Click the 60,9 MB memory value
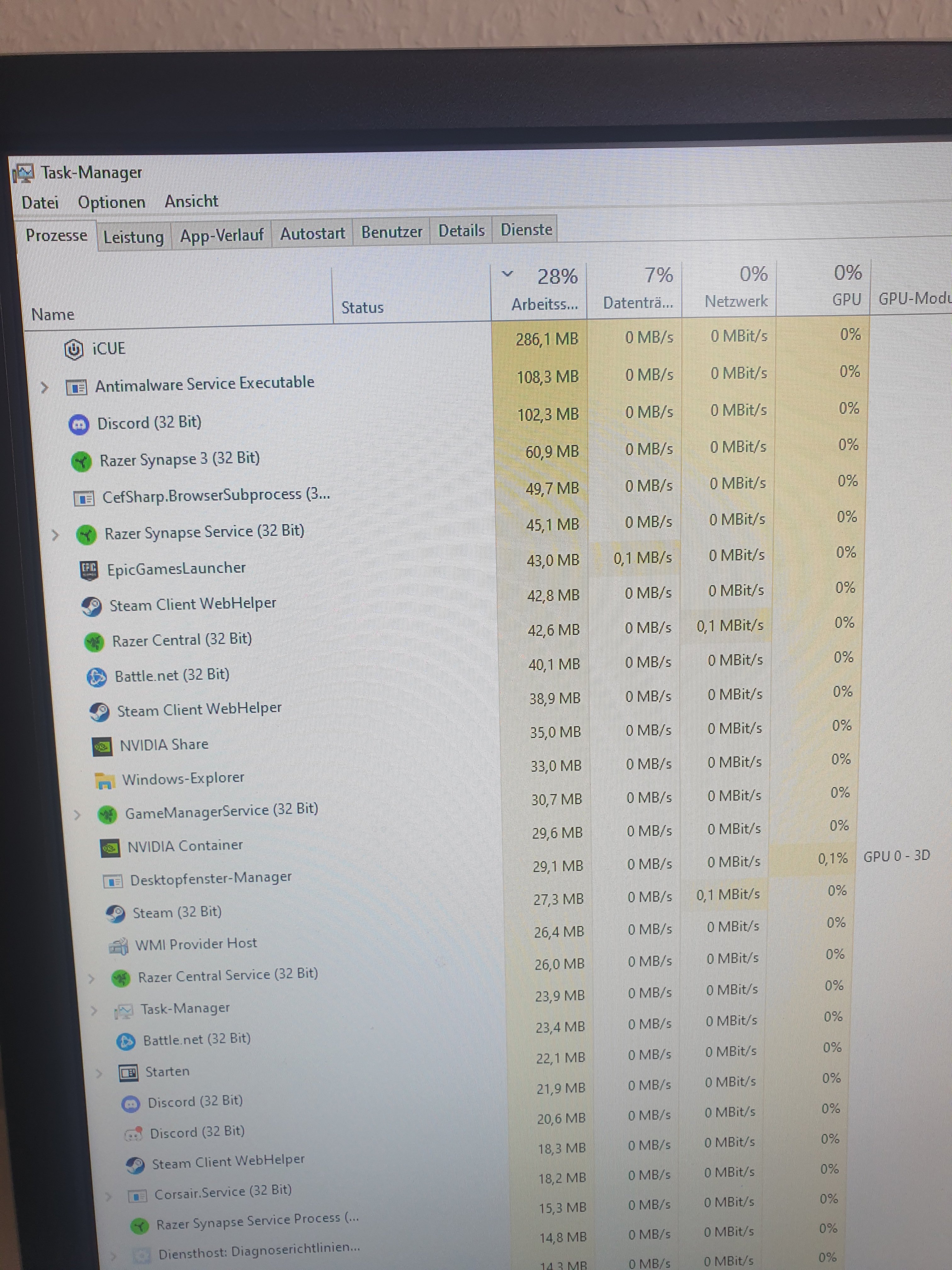952x1270 pixels. [x=552, y=452]
